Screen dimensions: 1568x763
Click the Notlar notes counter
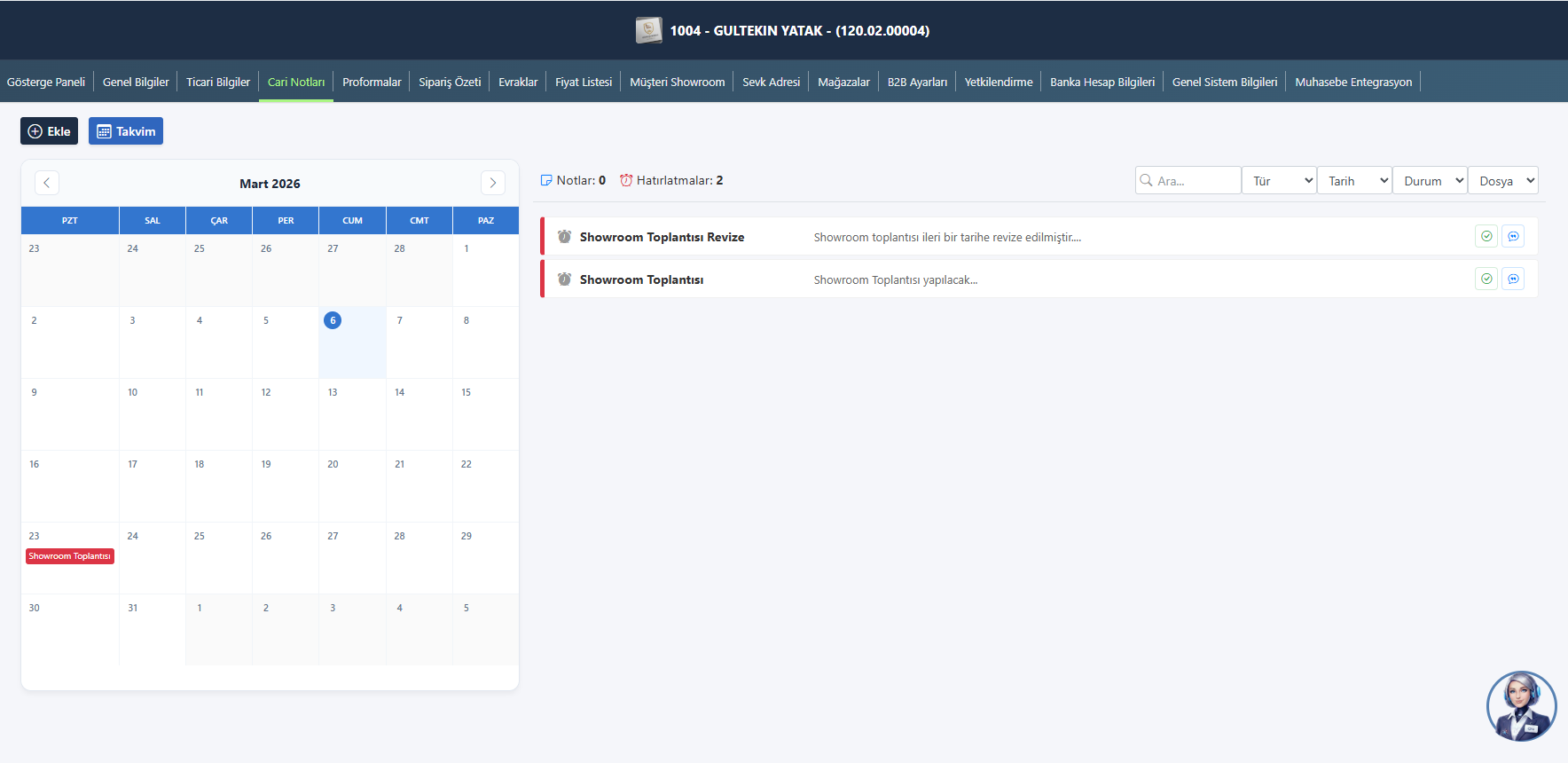click(573, 180)
